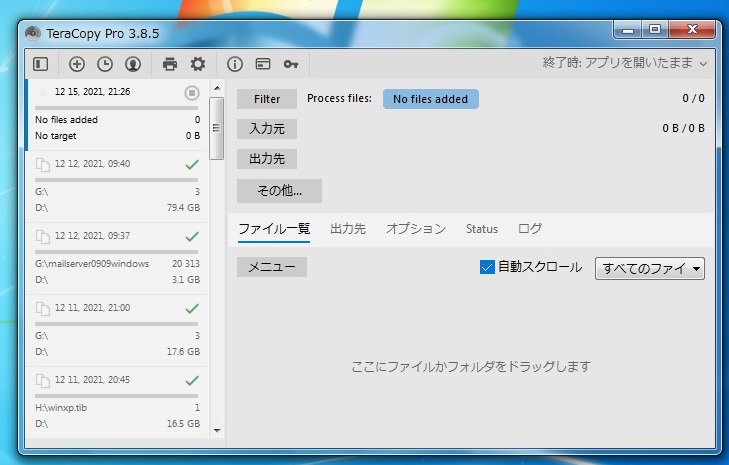Click the task list scrollbar thumb
This screenshot has height=465, width=729.
[217, 128]
